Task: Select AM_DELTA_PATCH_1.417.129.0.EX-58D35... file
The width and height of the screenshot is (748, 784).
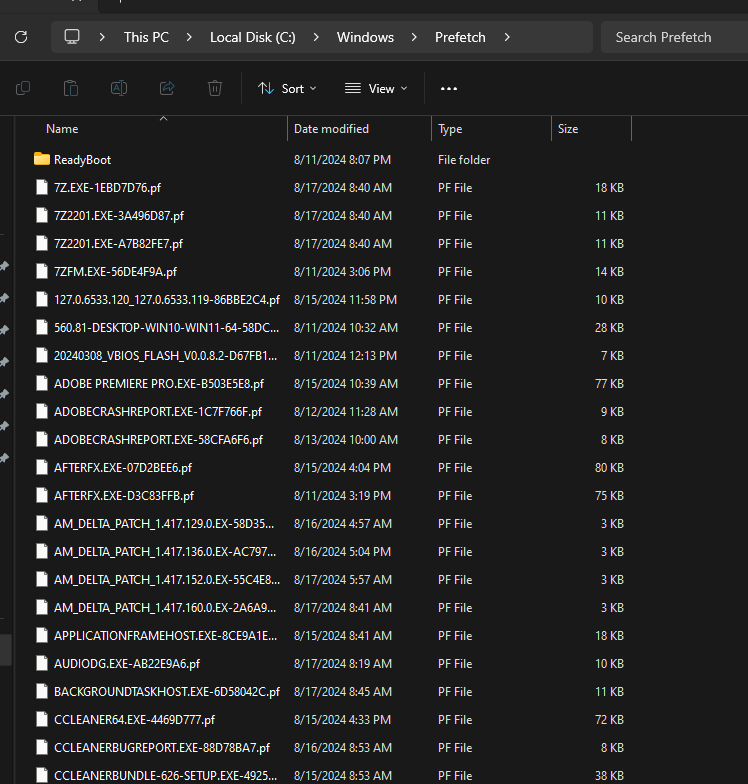Action: [164, 524]
